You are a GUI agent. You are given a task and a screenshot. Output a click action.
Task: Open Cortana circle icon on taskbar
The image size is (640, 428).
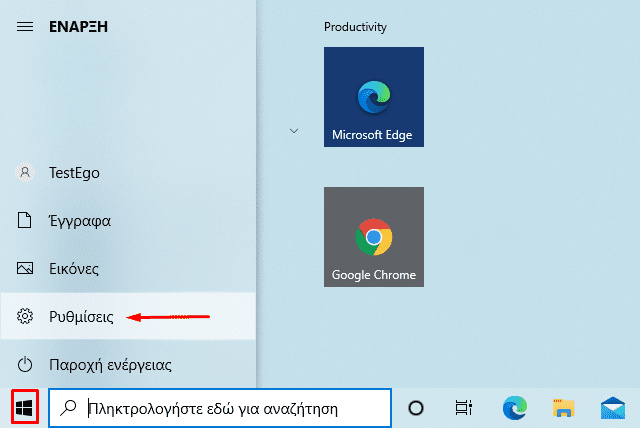coord(416,408)
